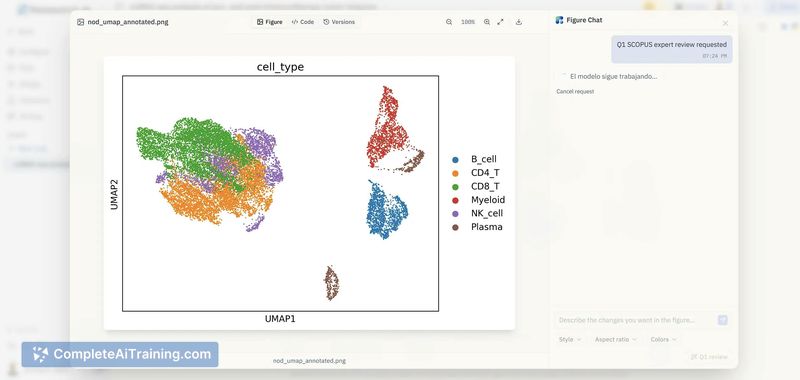Click the B_cell blue legend swatch
This screenshot has width=800, height=380.
455,159
